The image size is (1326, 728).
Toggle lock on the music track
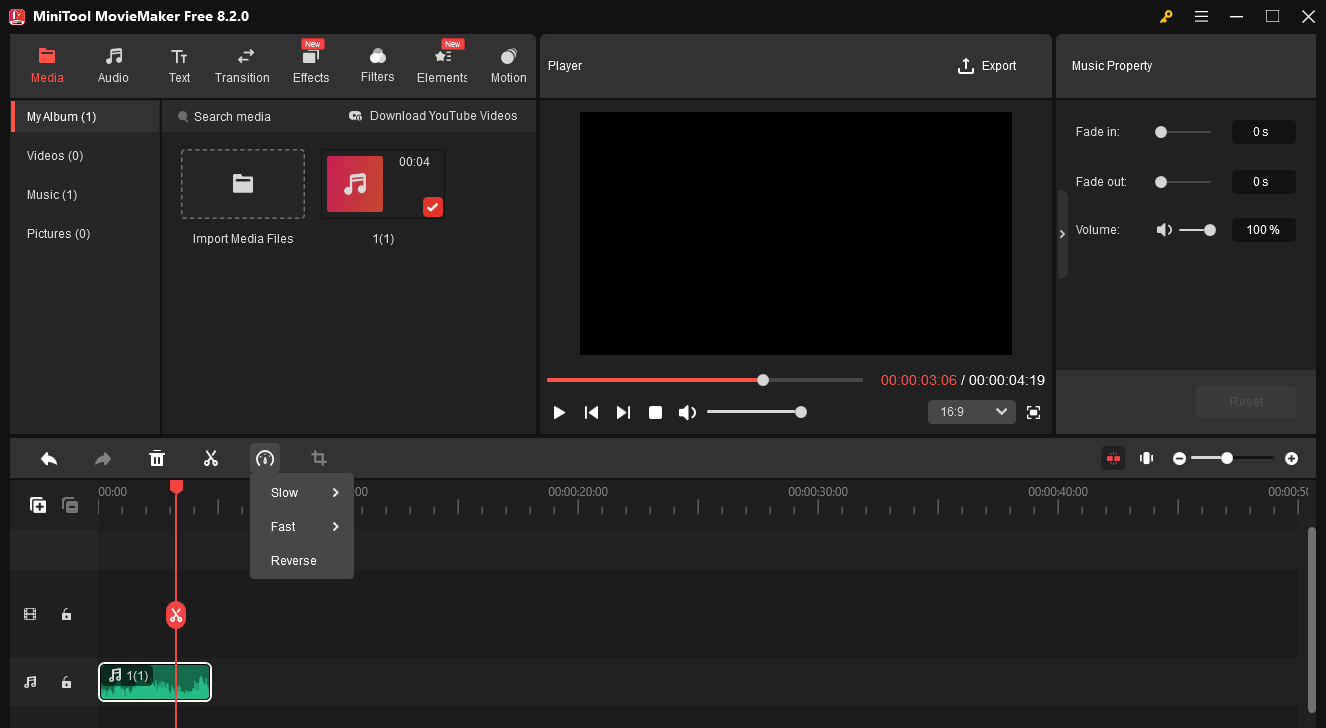pos(66,682)
